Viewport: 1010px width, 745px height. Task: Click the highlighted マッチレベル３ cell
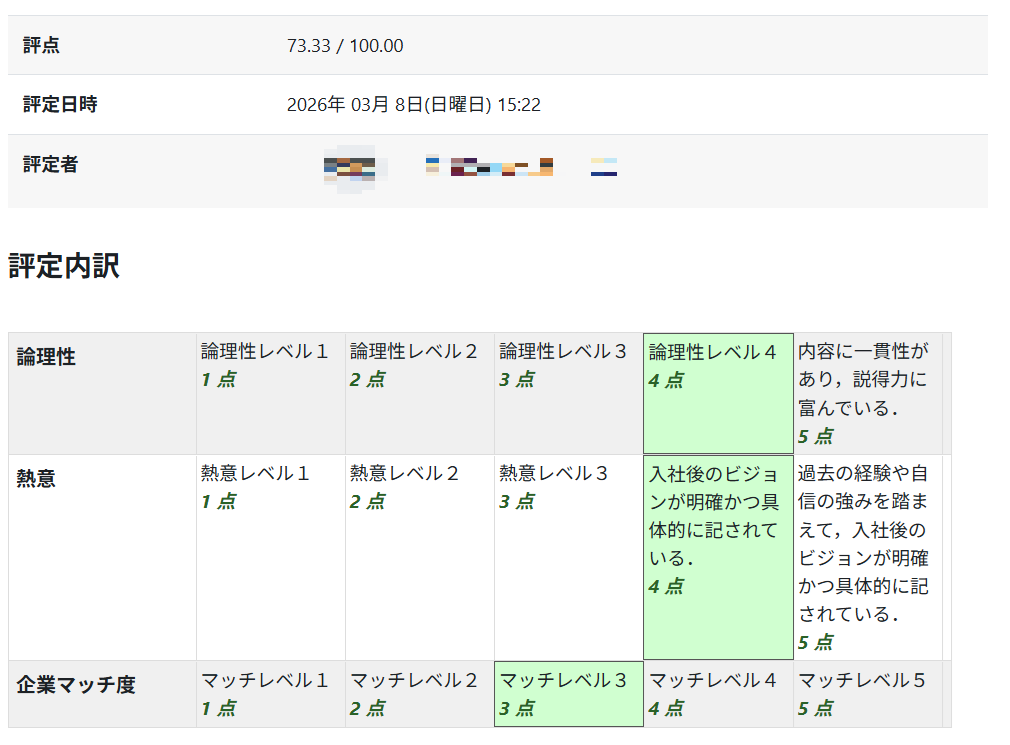click(568, 694)
